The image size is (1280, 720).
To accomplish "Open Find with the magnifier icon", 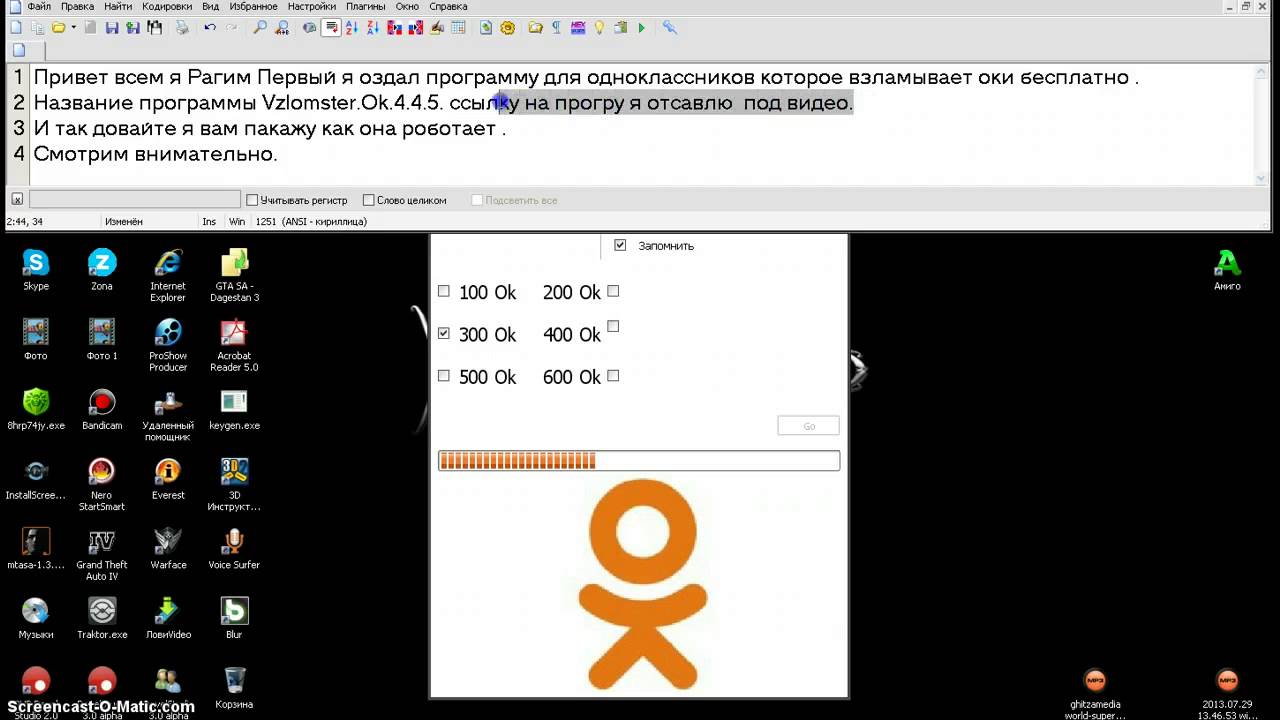I will click(260, 28).
